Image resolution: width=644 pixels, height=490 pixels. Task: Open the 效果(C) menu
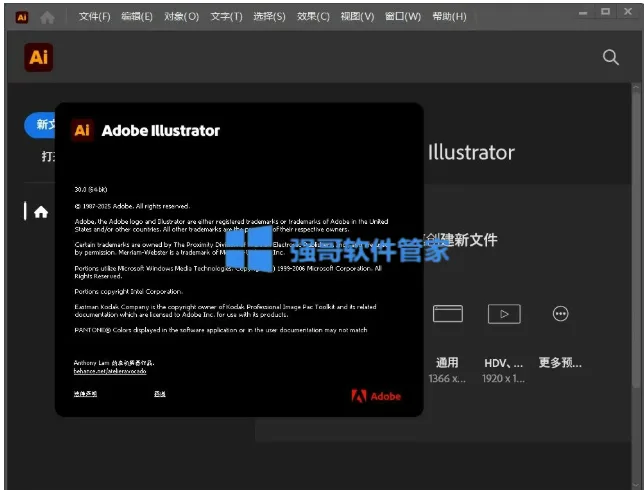coord(313,16)
